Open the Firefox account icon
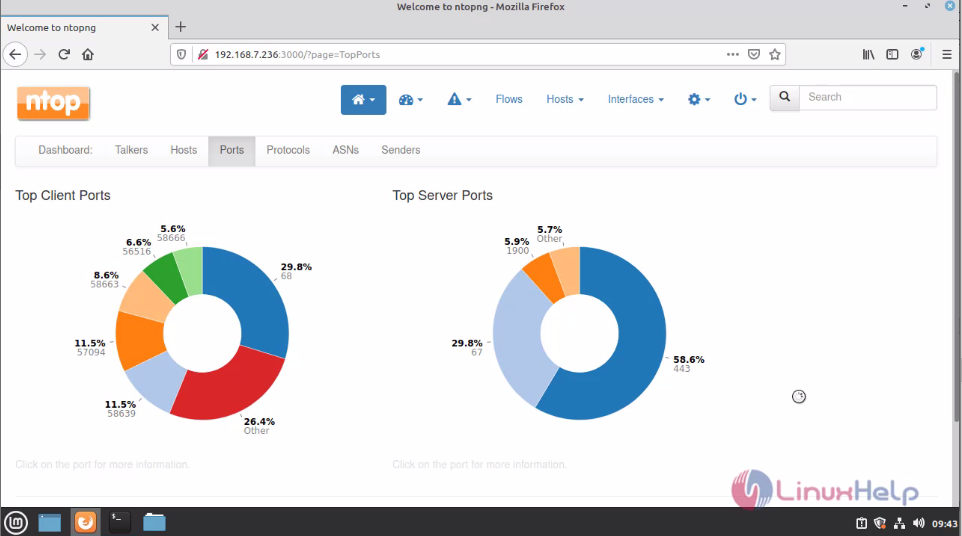Image resolution: width=962 pixels, height=536 pixels. (x=917, y=55)
